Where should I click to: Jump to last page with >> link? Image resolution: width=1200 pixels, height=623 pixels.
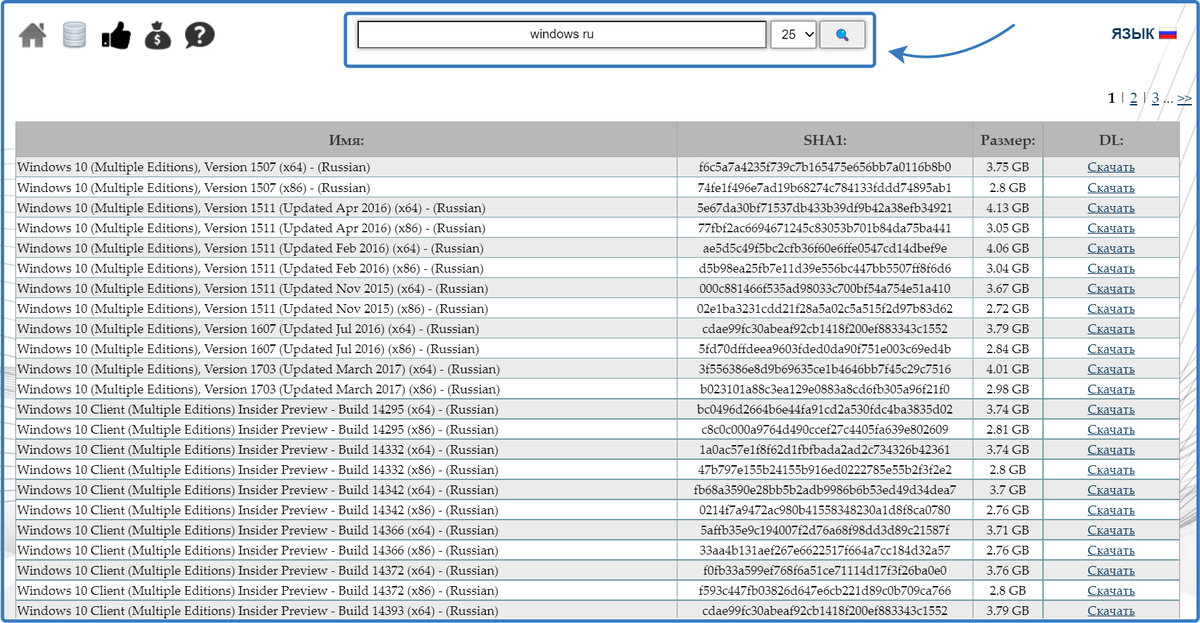1184,98
